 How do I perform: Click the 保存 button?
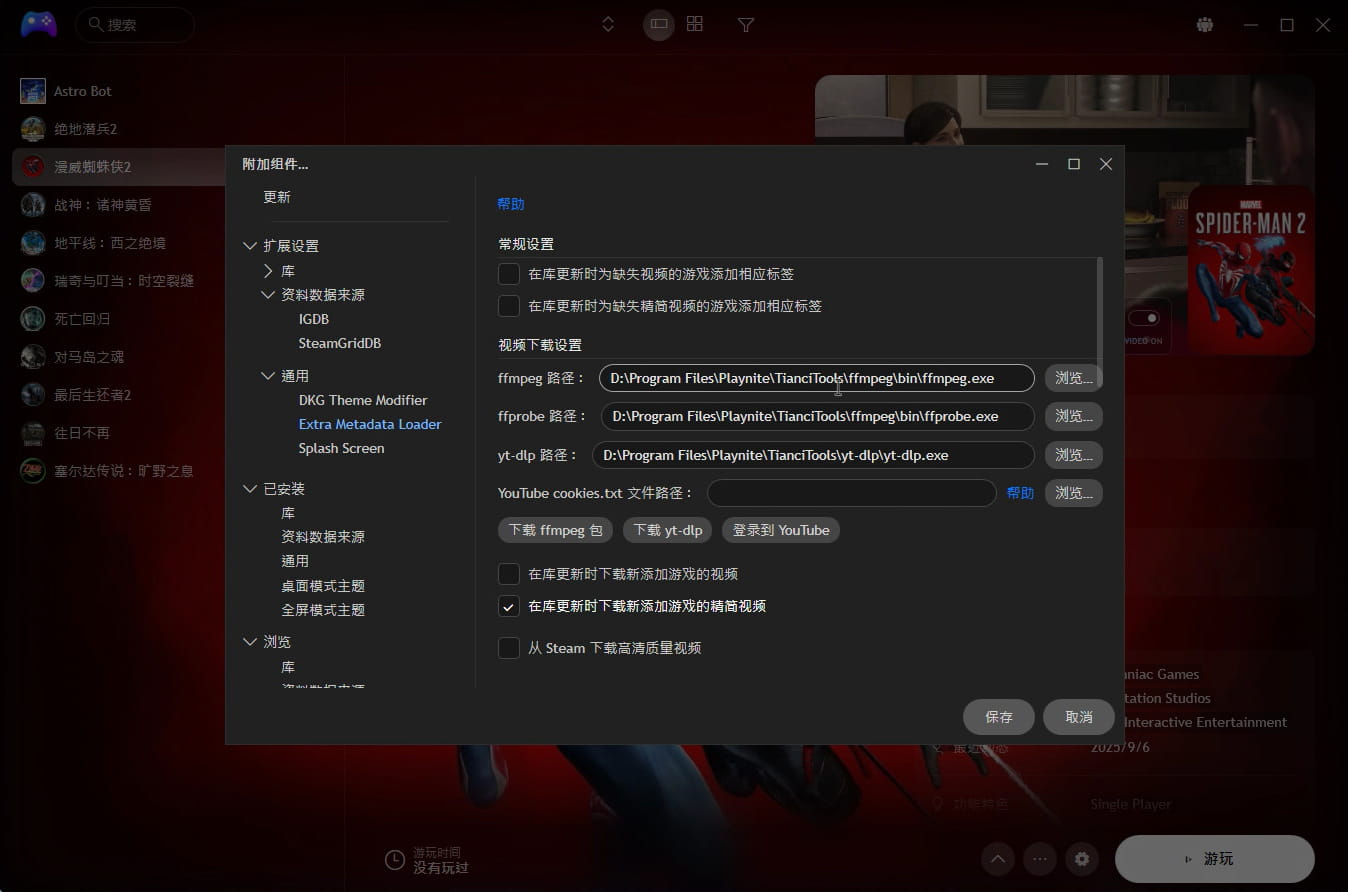(998, 717)
